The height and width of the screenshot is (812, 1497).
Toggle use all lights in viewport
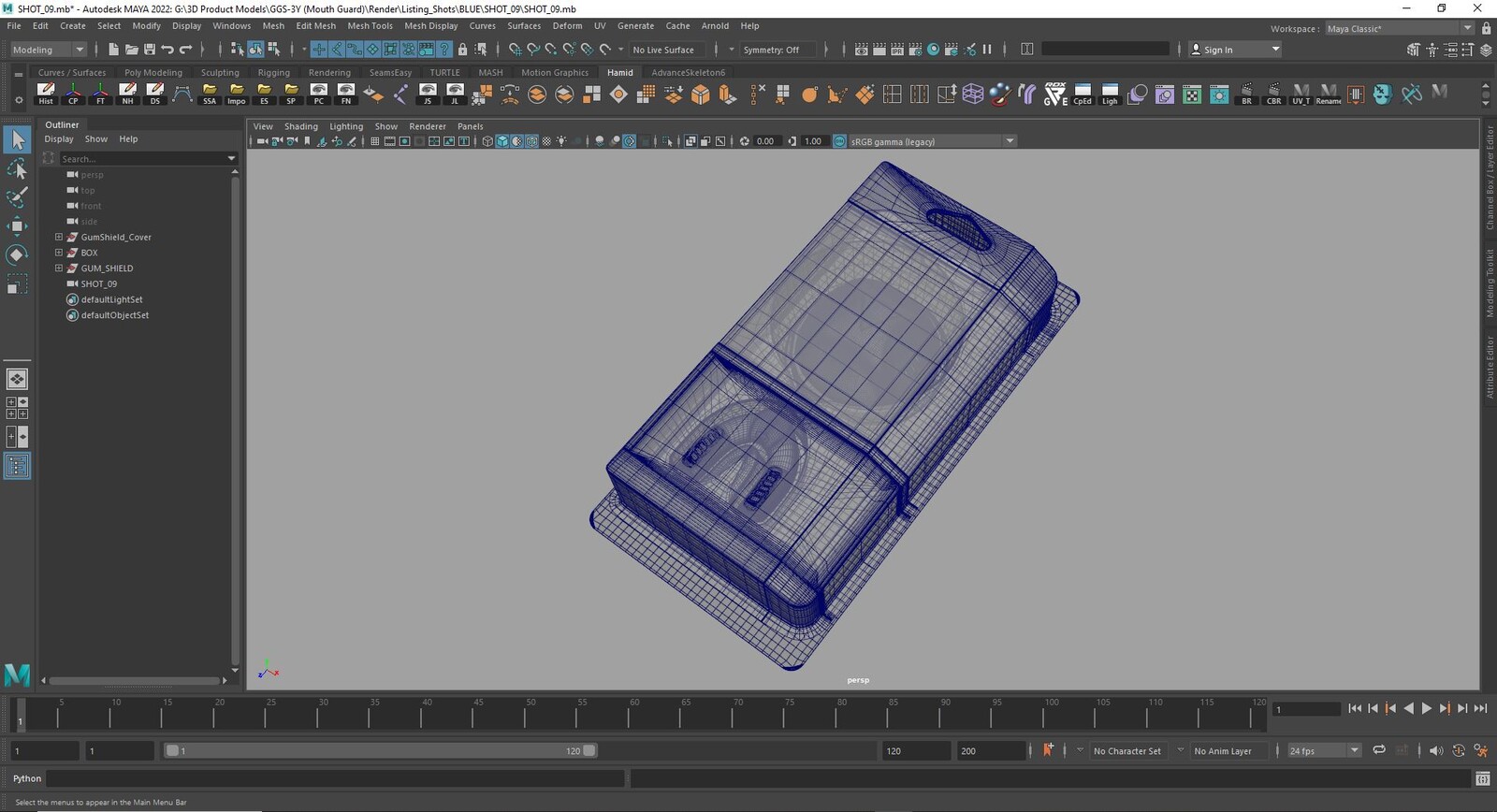561,141
